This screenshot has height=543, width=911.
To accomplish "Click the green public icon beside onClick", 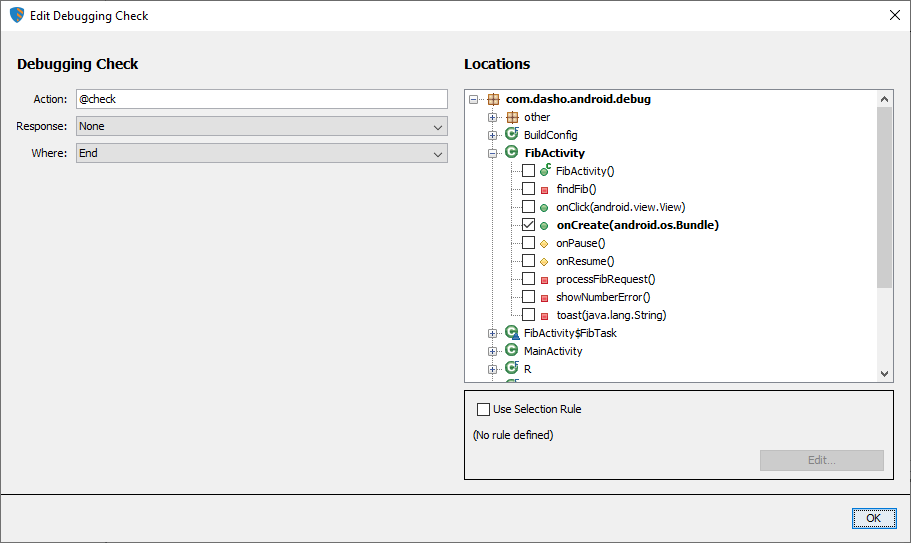I will [544, 208].
